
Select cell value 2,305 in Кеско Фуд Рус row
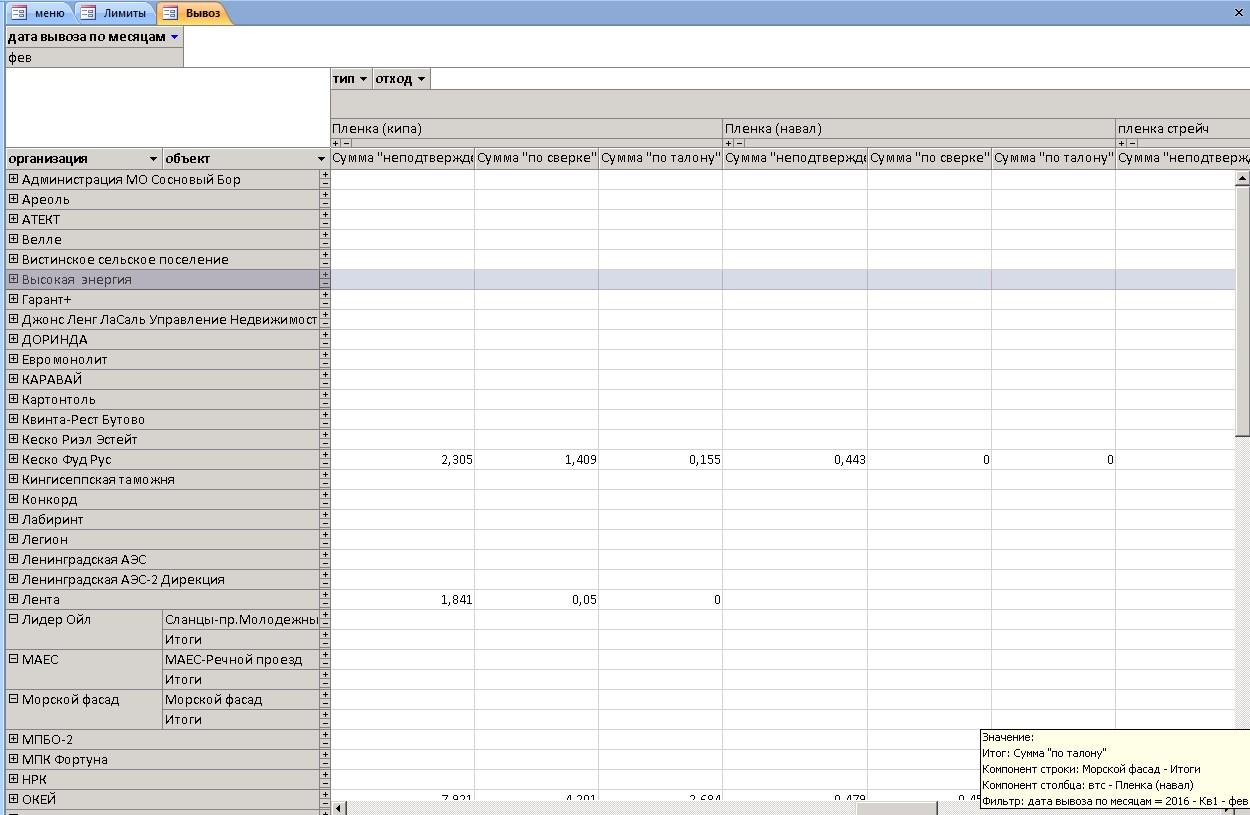click(x=403, y=460)
